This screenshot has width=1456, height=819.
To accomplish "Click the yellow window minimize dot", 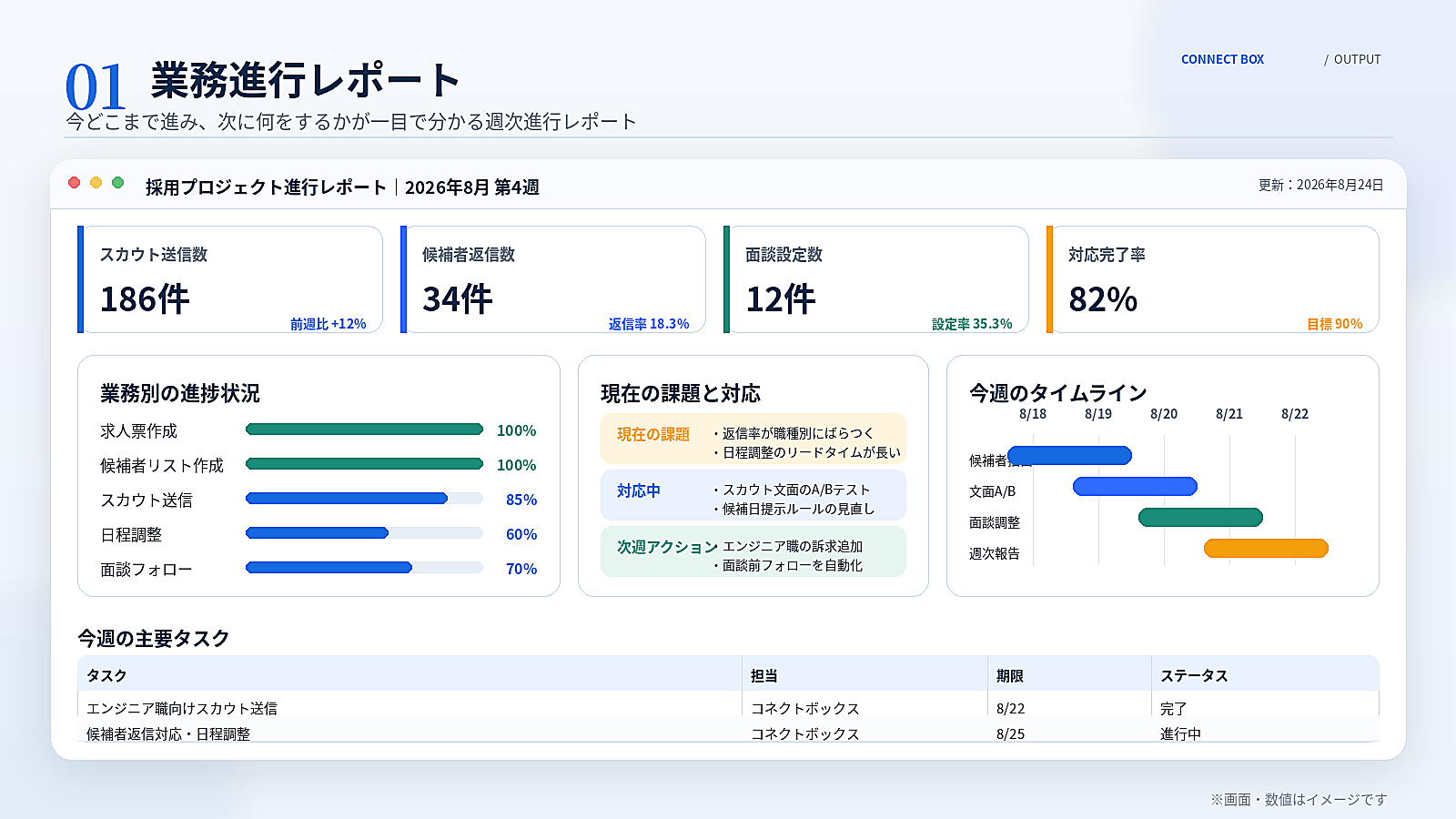I will pyautogui.click(x=96, y=183).
